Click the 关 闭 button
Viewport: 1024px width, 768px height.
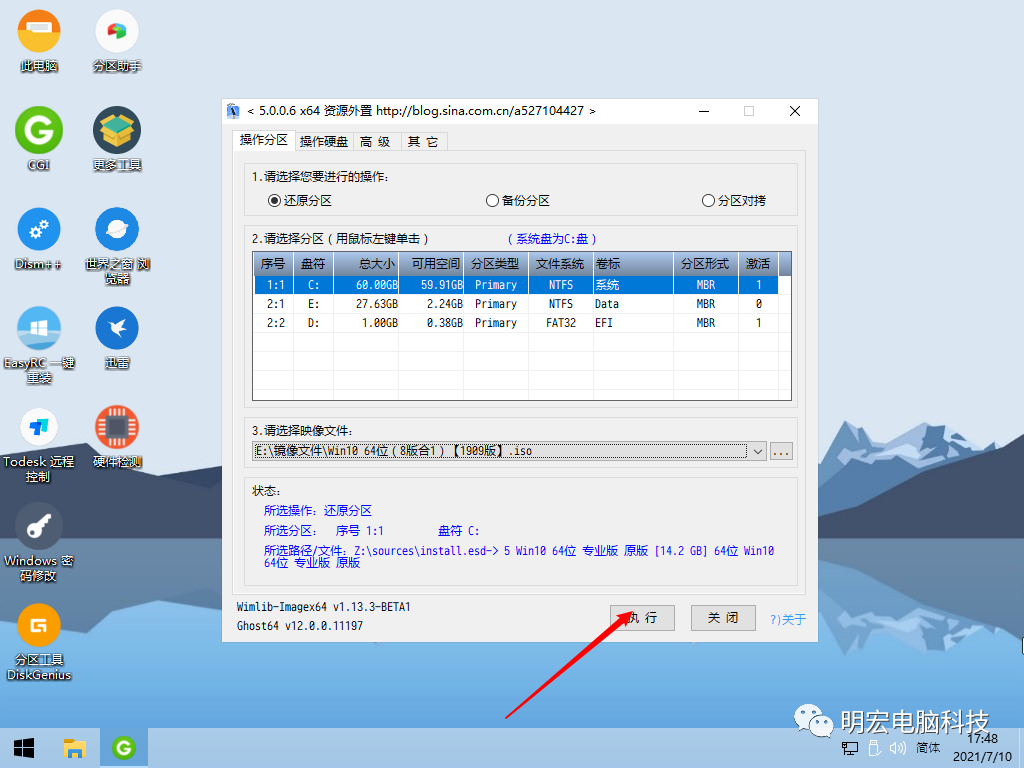click(x=723, y=618)
